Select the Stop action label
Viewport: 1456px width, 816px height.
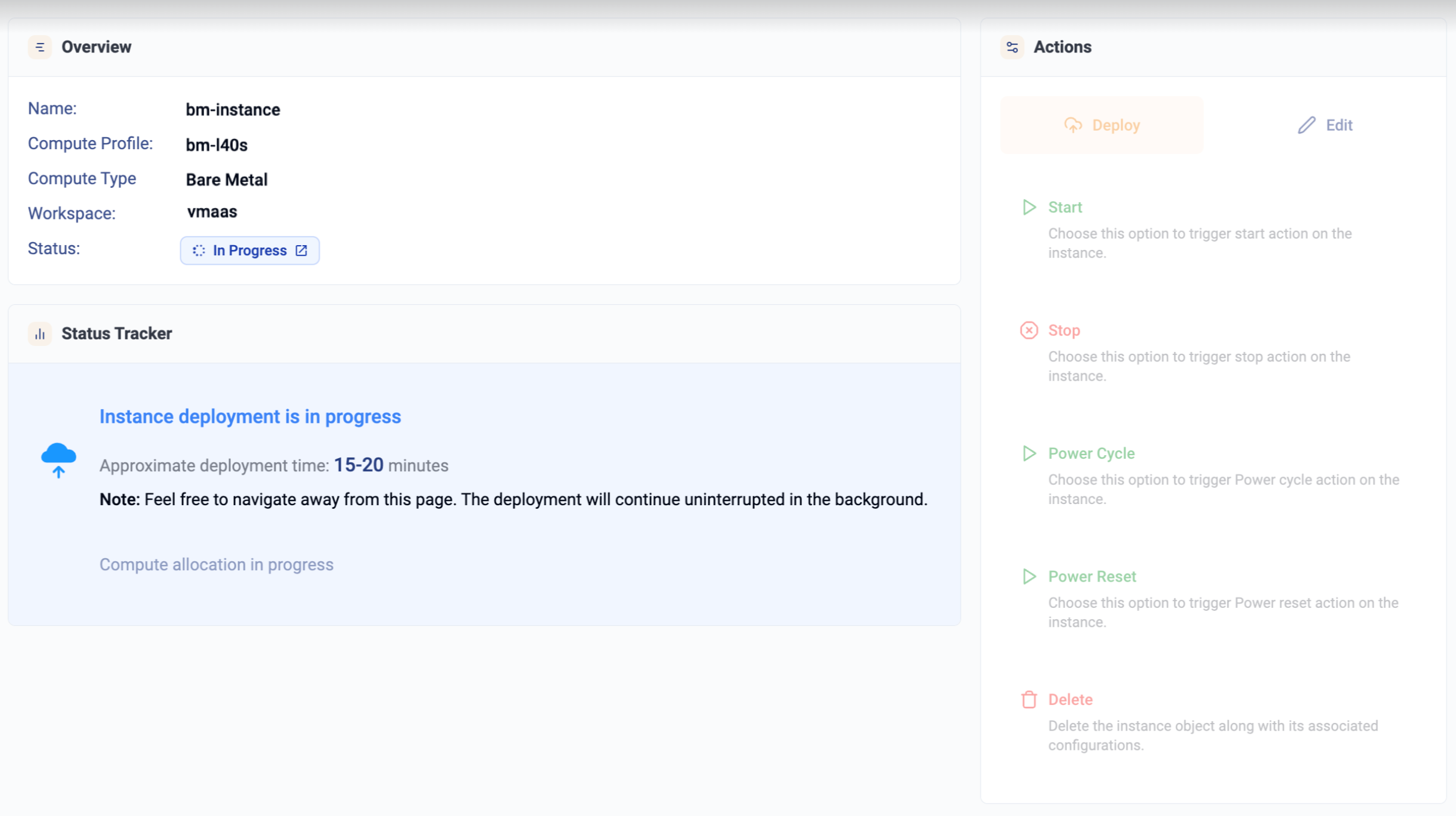coord(1064,330)
